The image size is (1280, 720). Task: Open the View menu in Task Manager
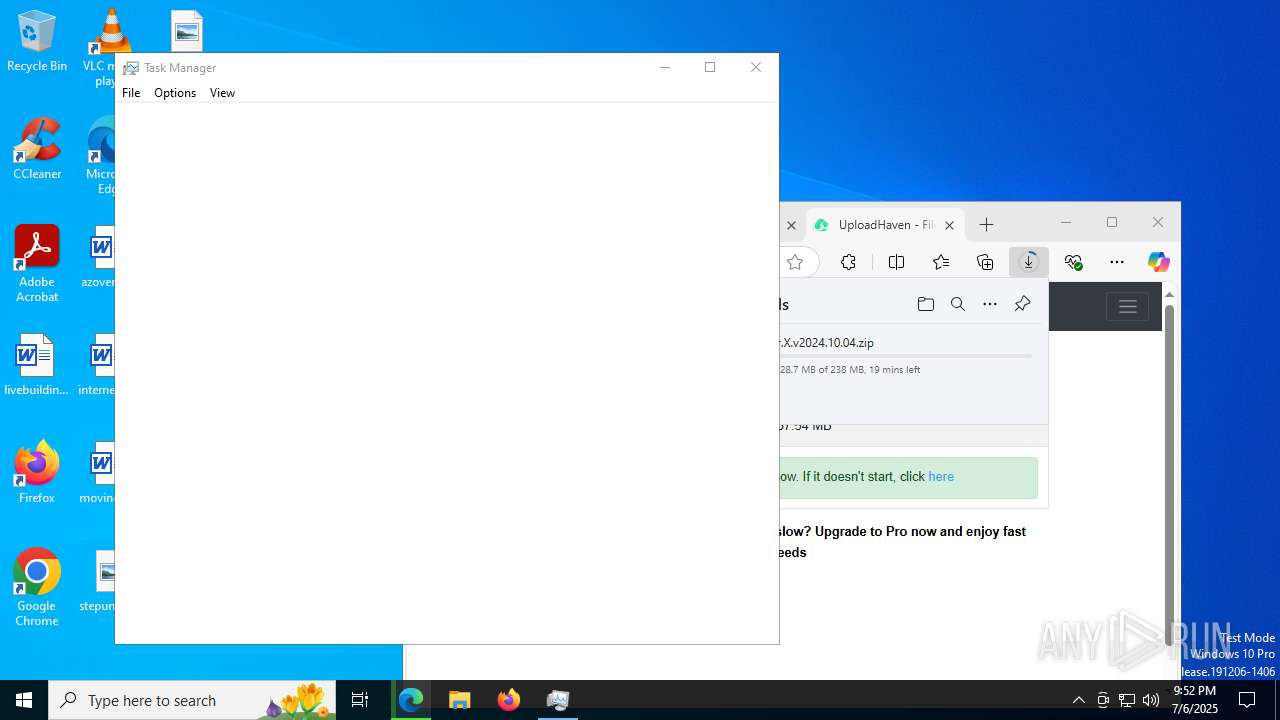[222, 93]
